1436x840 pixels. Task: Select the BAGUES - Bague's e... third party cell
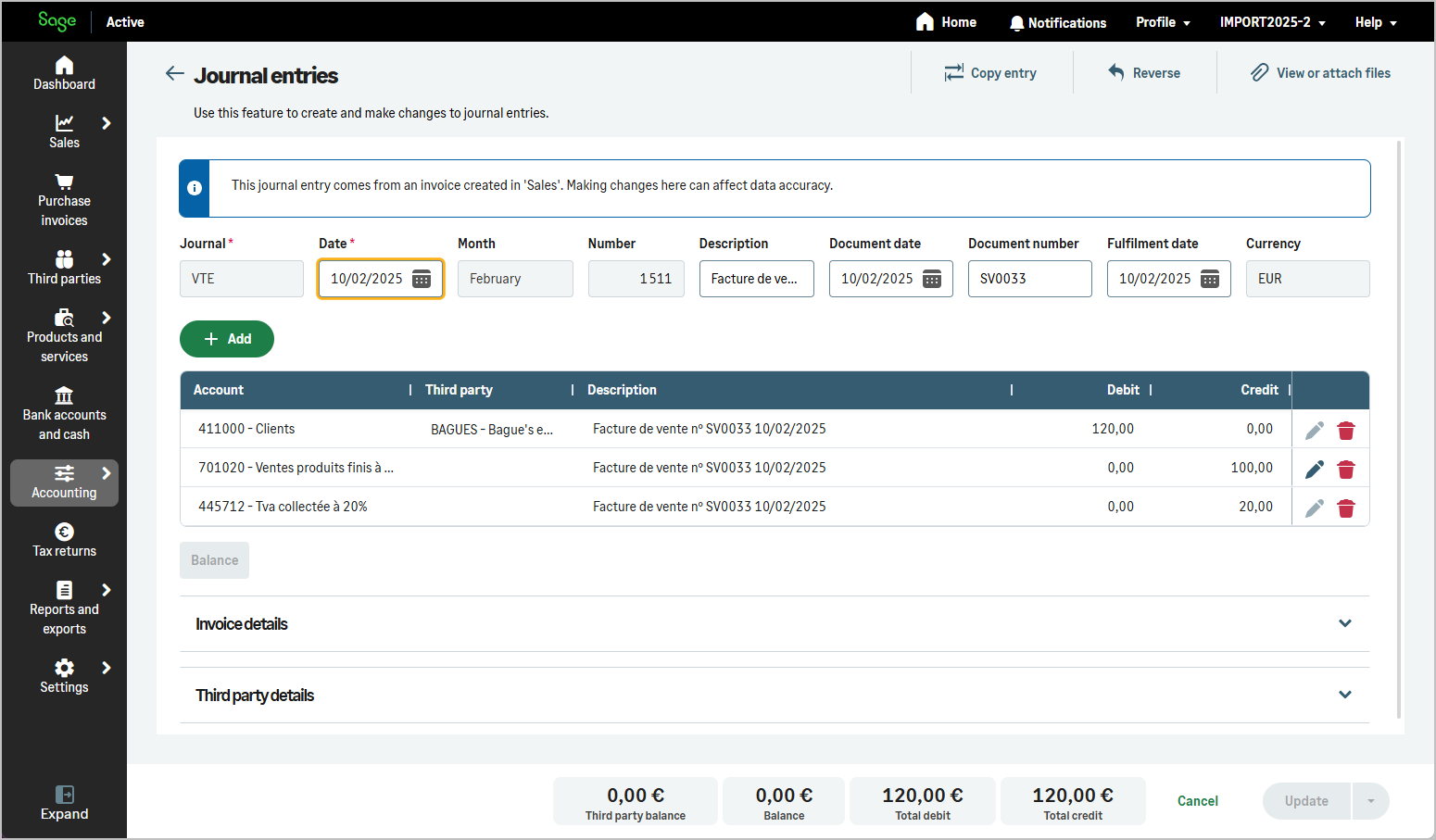[492, 429]
